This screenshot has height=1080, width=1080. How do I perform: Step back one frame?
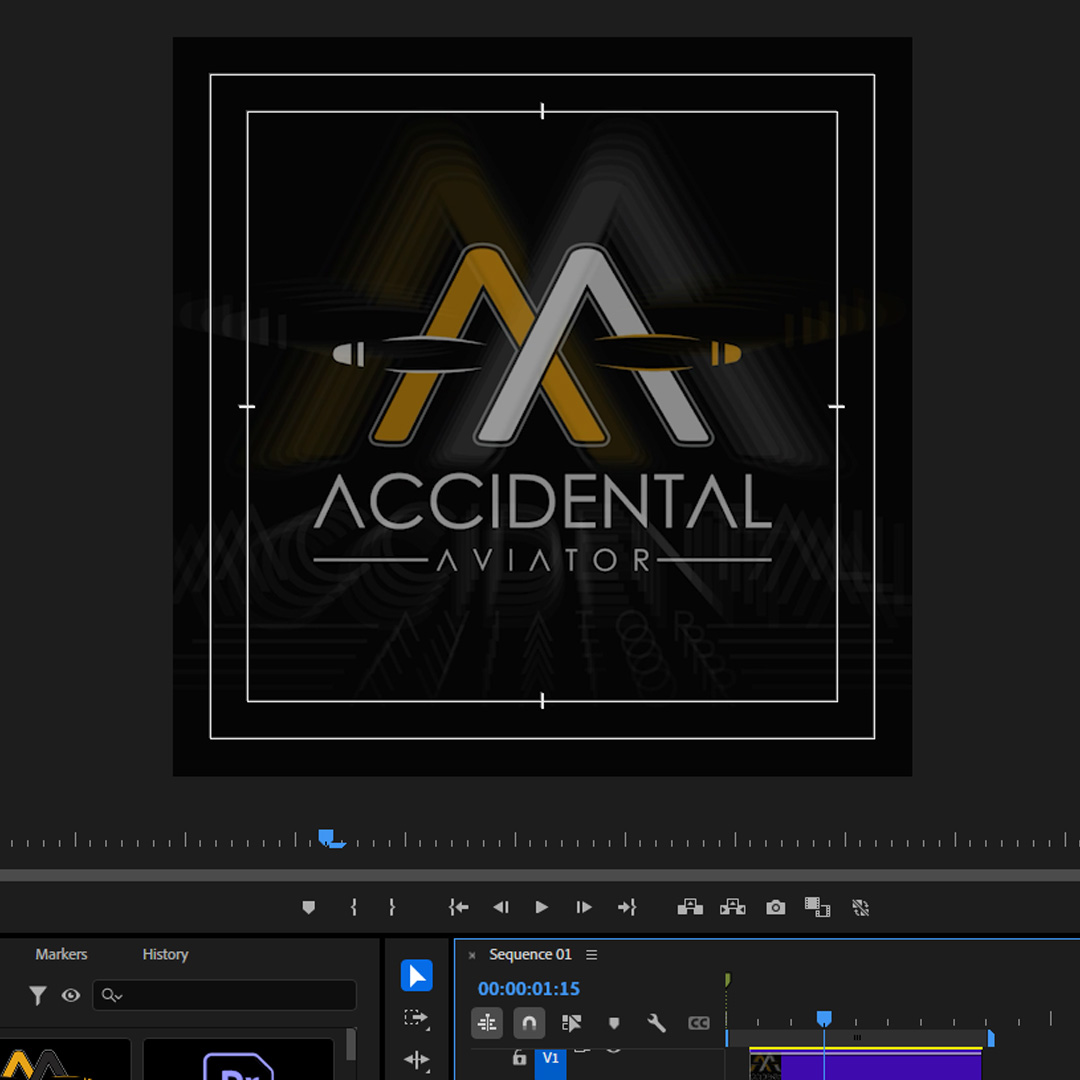point(501,907)
